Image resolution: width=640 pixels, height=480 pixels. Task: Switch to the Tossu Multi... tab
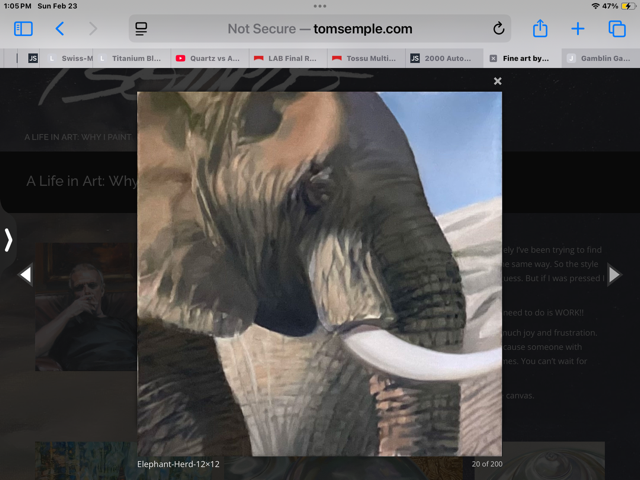366,58
